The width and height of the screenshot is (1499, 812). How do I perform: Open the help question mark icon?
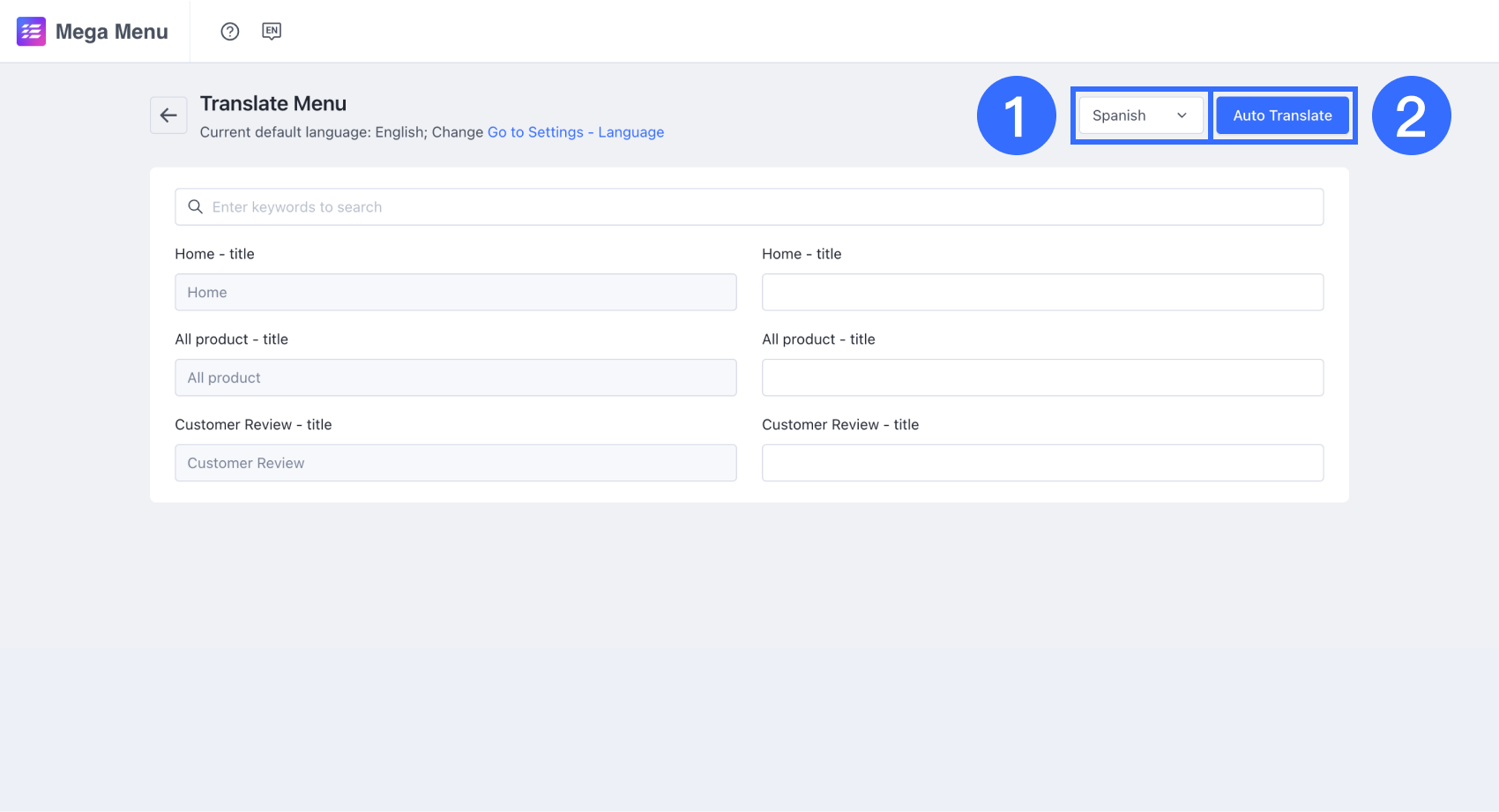[229, 31]
